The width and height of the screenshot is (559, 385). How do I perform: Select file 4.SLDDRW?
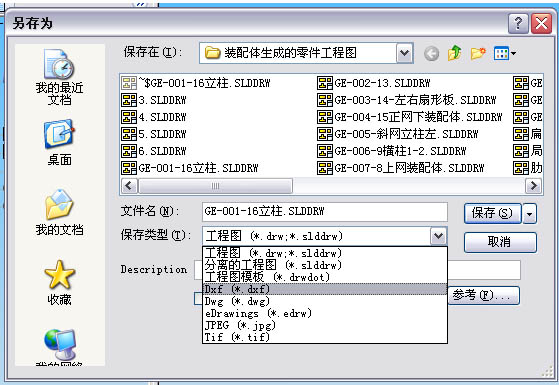point(154,117)
